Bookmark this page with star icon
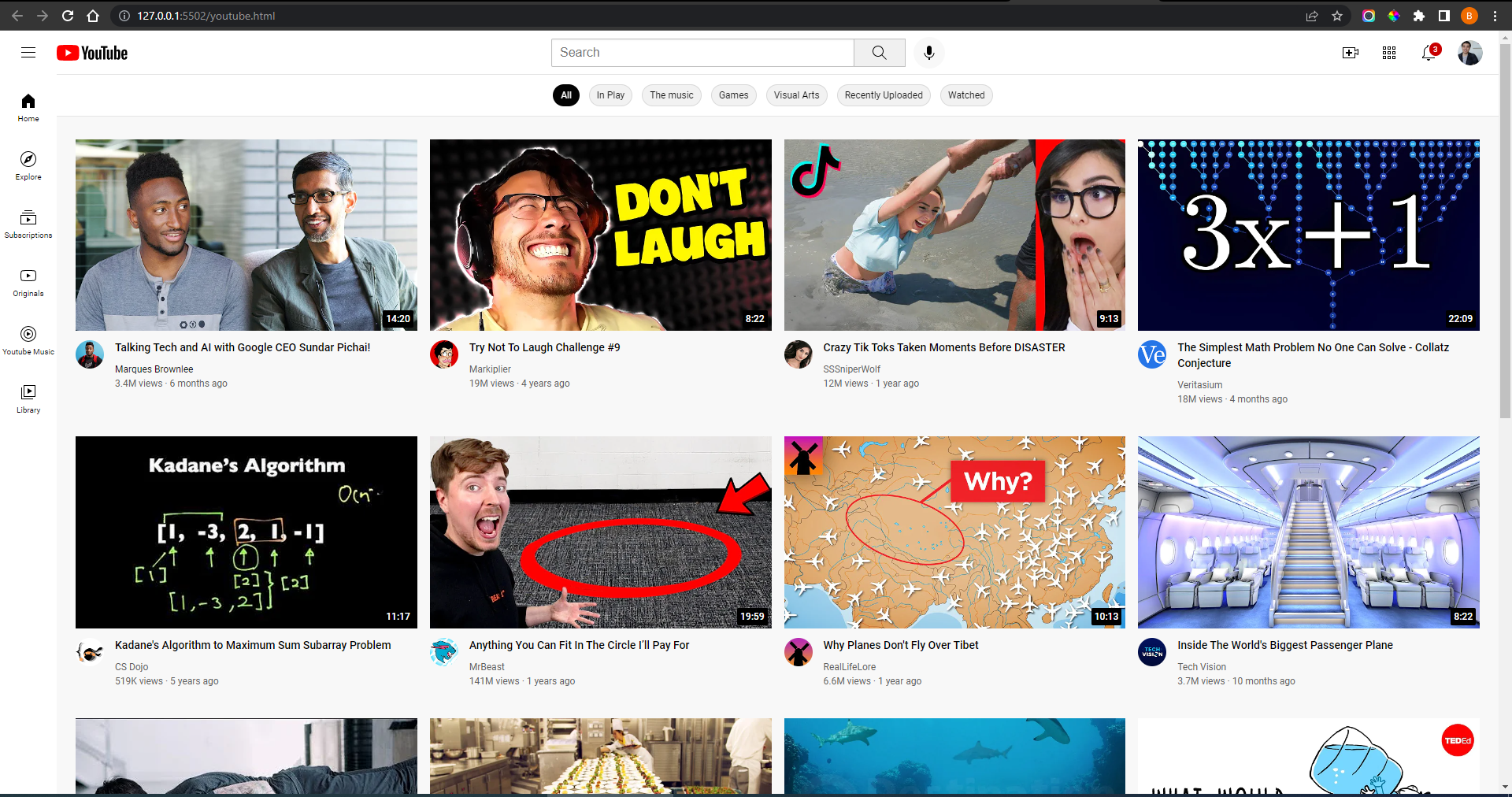The width and height of the screenshot is (1512, 797). point(1337,16)
